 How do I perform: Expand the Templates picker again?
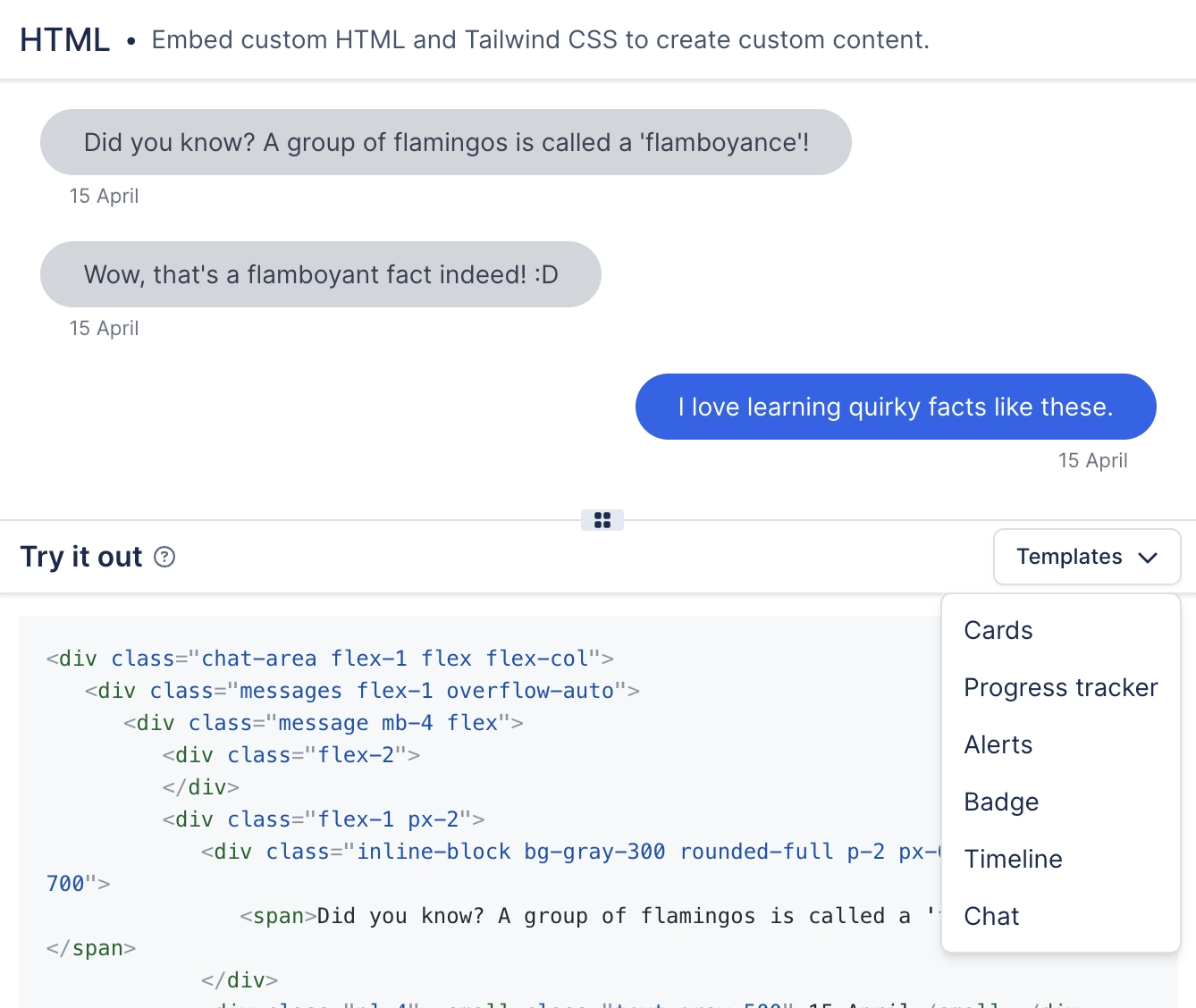coord(1087,557)
